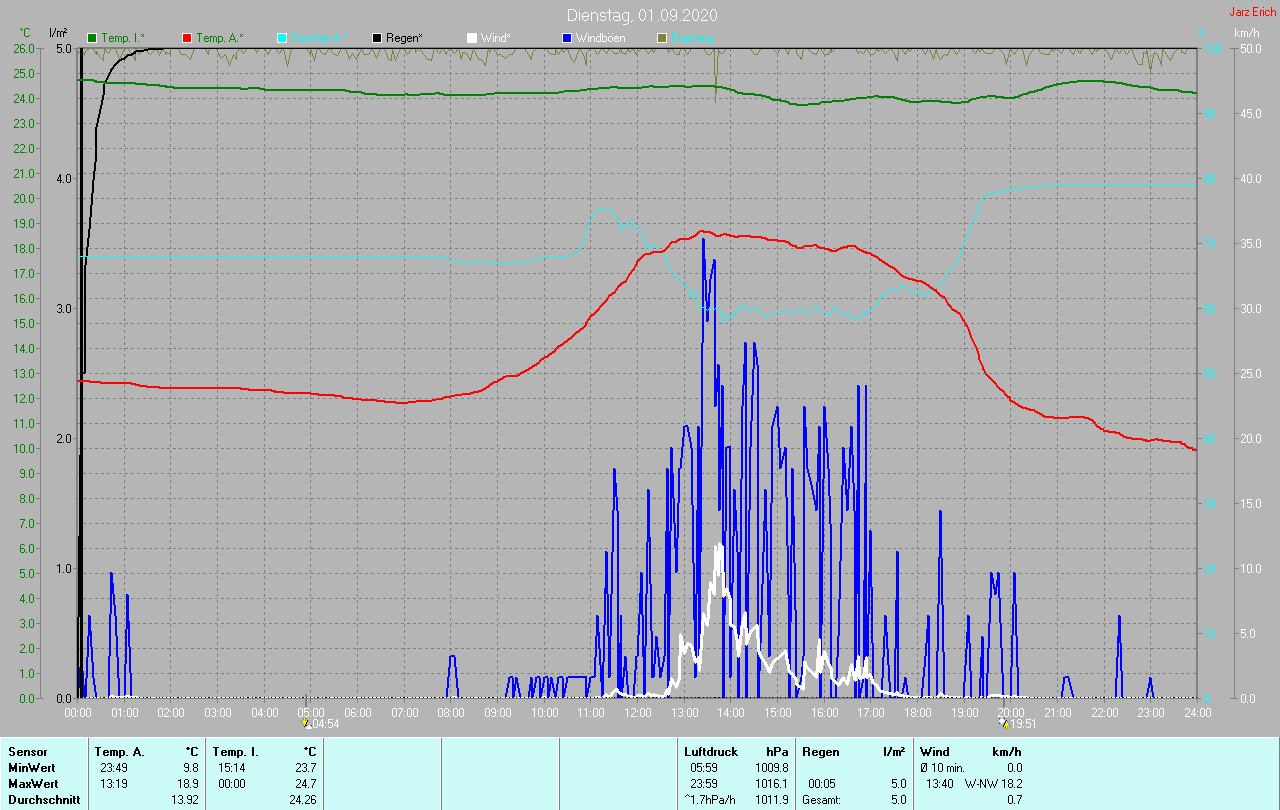Click the olive legend square after Windböen
Image resolution: width=1280 pixels, height=810 pixels.
pos(662,38)
